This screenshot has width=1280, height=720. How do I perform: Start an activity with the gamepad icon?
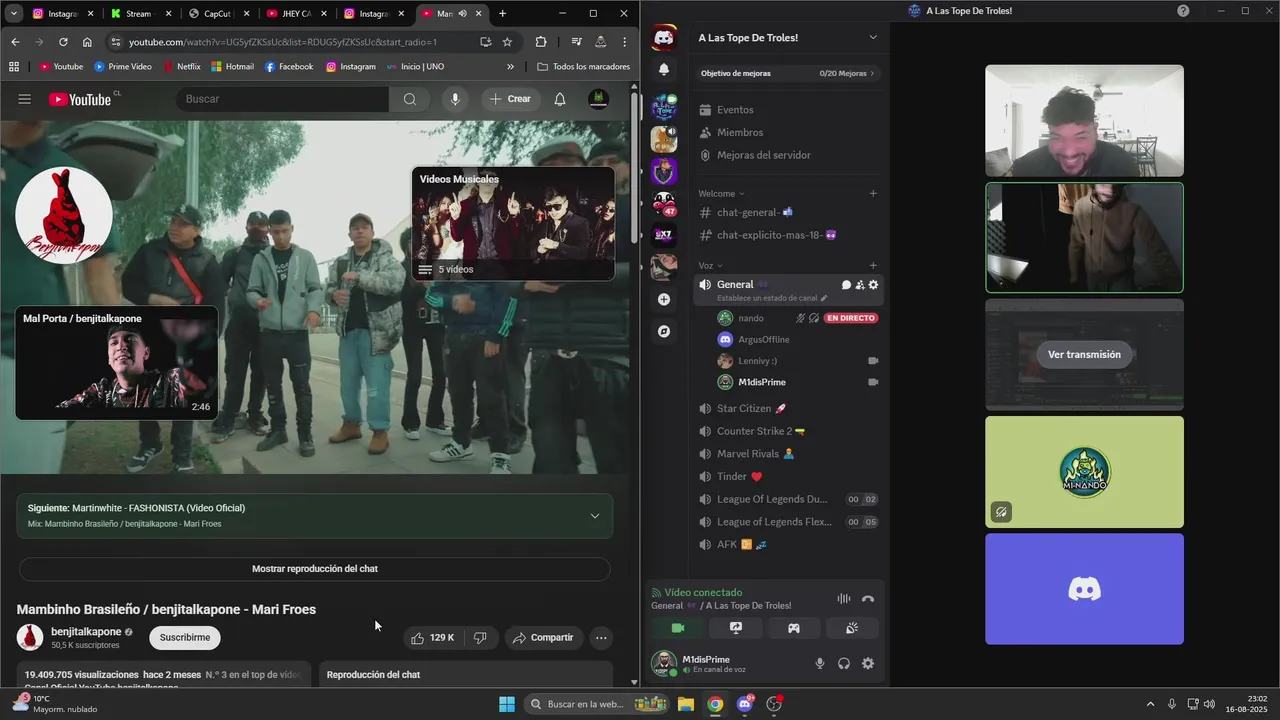pos(794,628)
